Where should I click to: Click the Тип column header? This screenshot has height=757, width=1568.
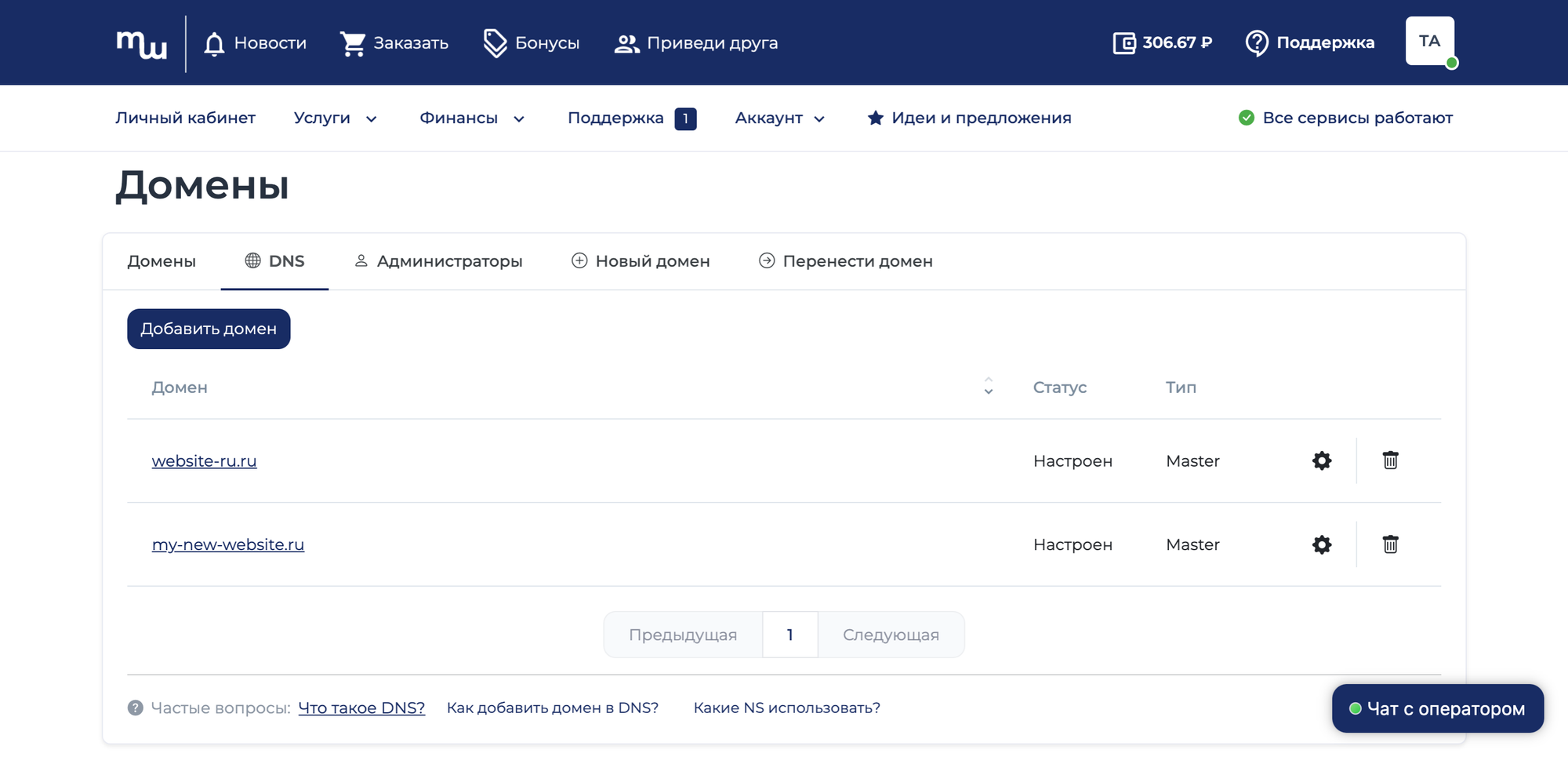pos(1181,388)
